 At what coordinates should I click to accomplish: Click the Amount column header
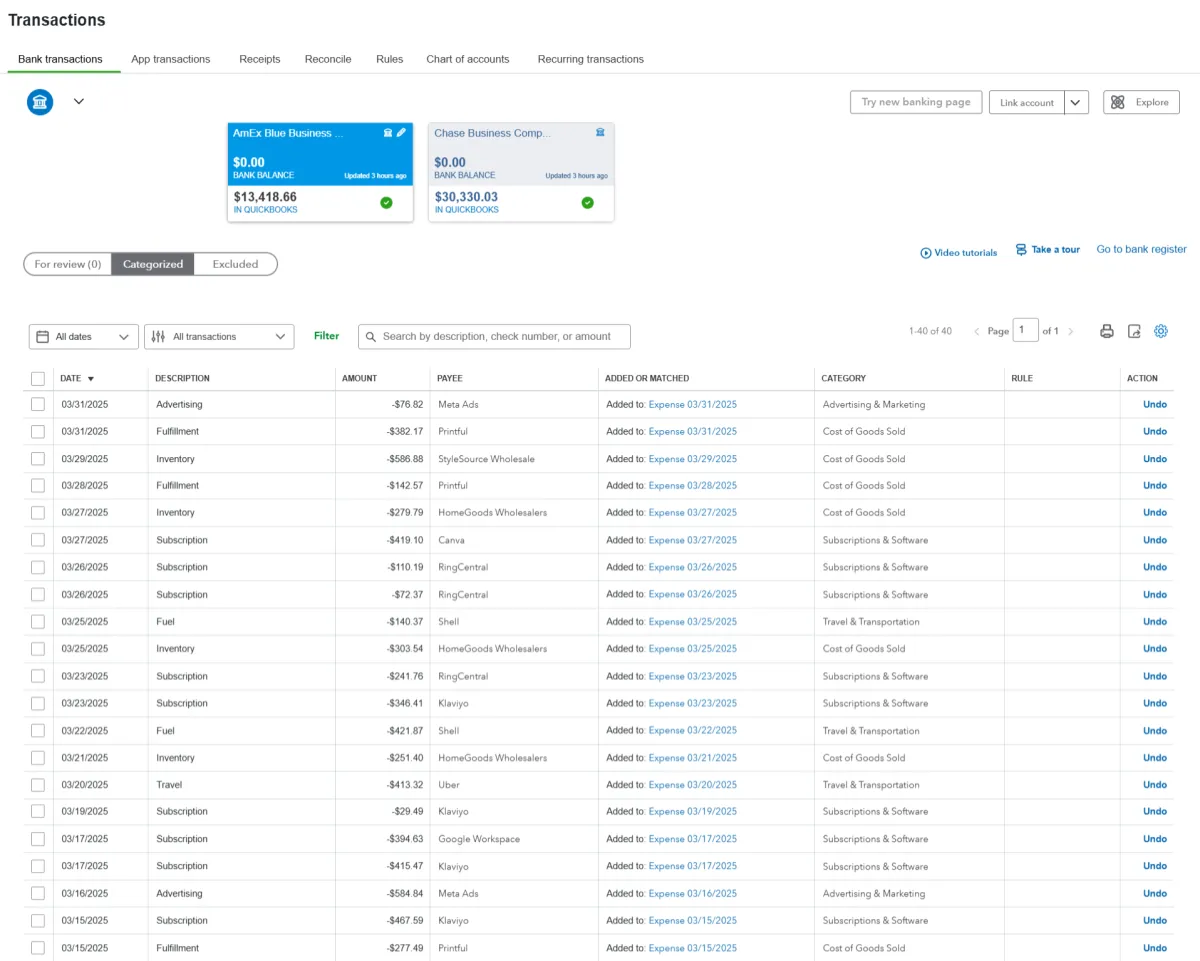click(360, 379)
